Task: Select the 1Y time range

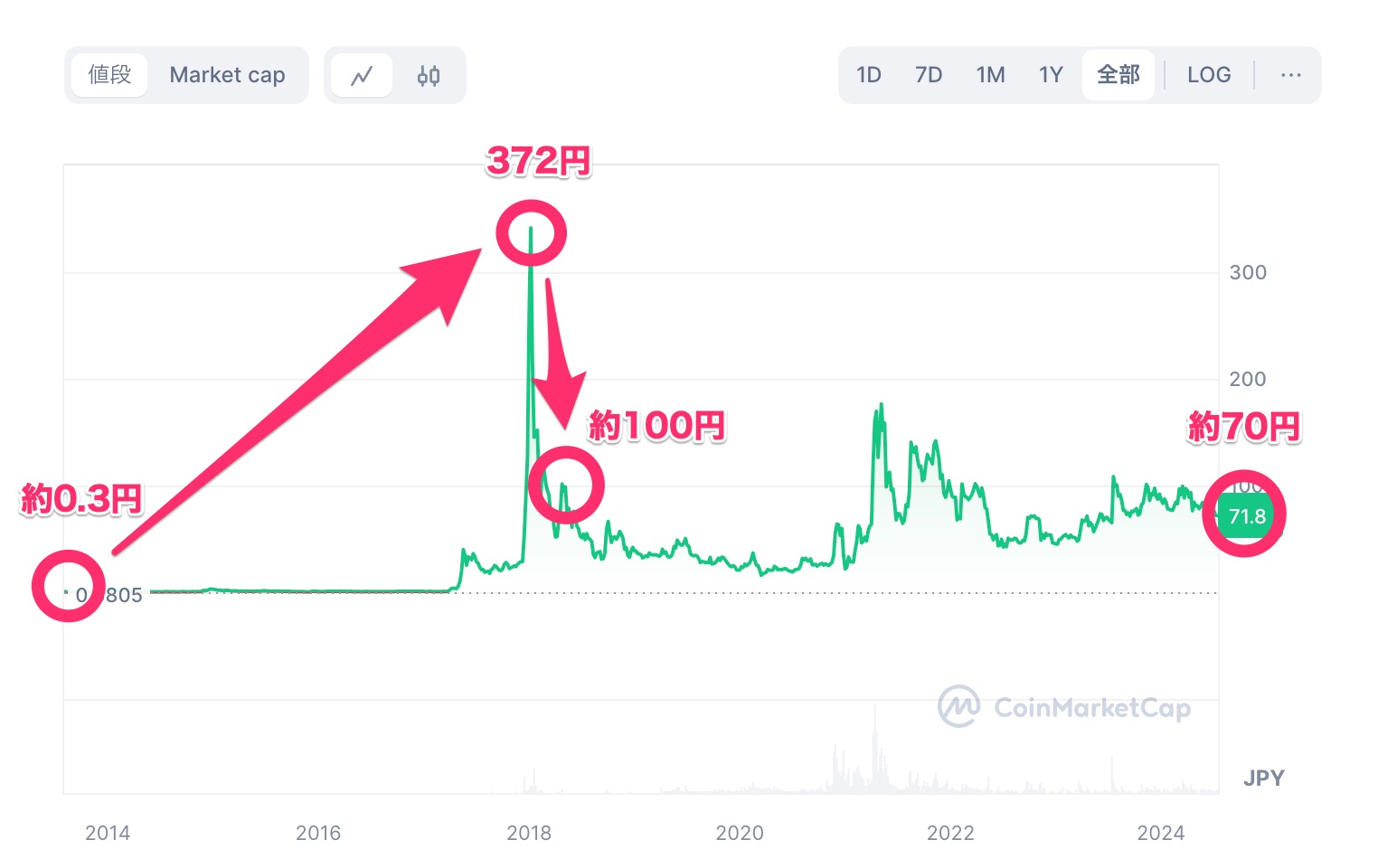Action: click(1051, 75)
